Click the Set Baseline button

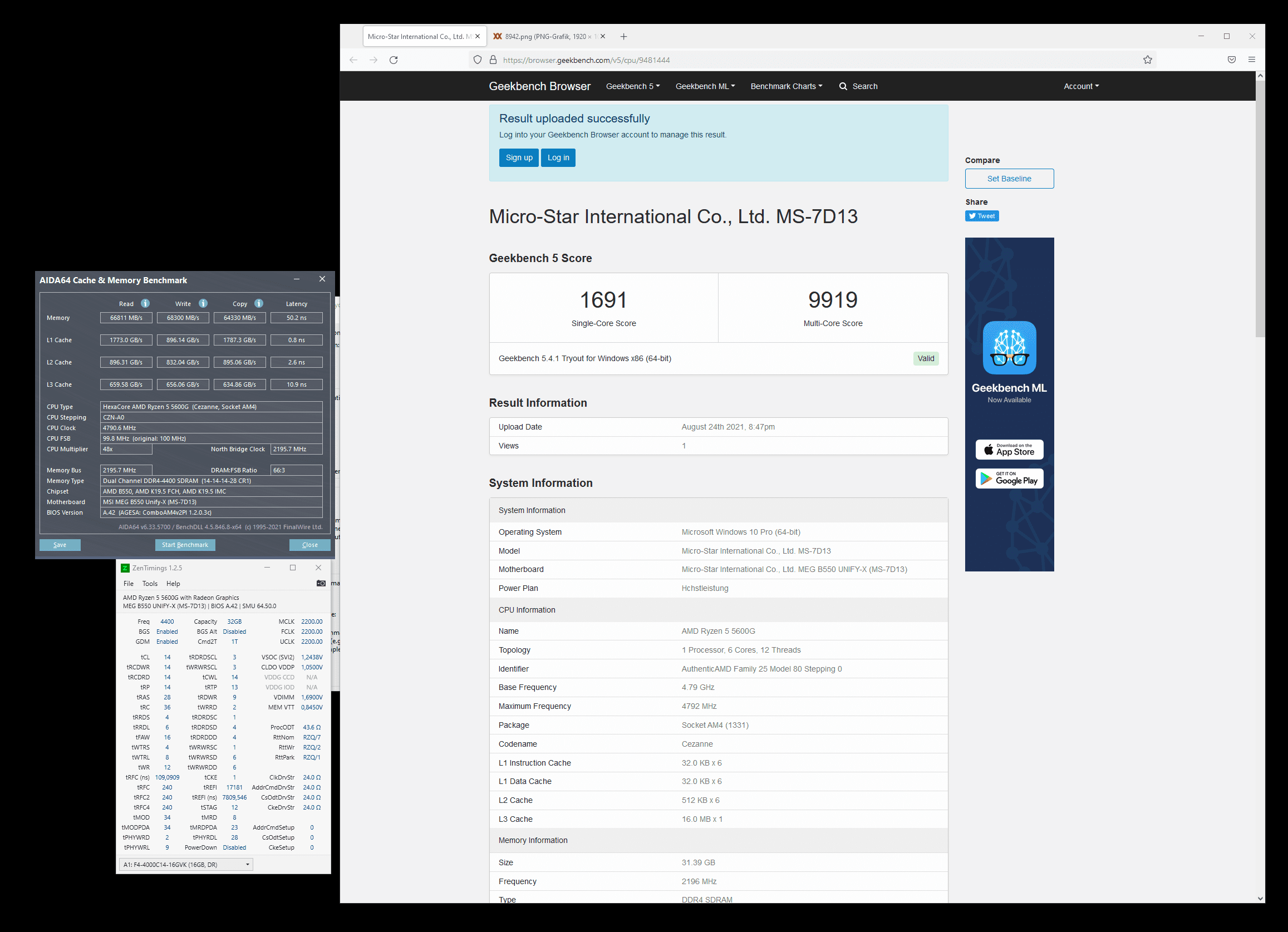click(1009, 179)
